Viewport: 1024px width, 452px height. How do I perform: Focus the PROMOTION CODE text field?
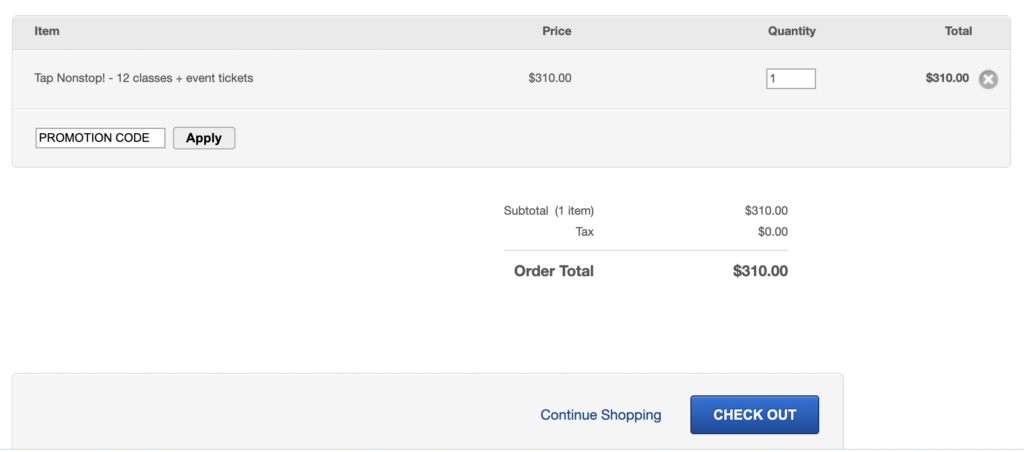(100, 138)
